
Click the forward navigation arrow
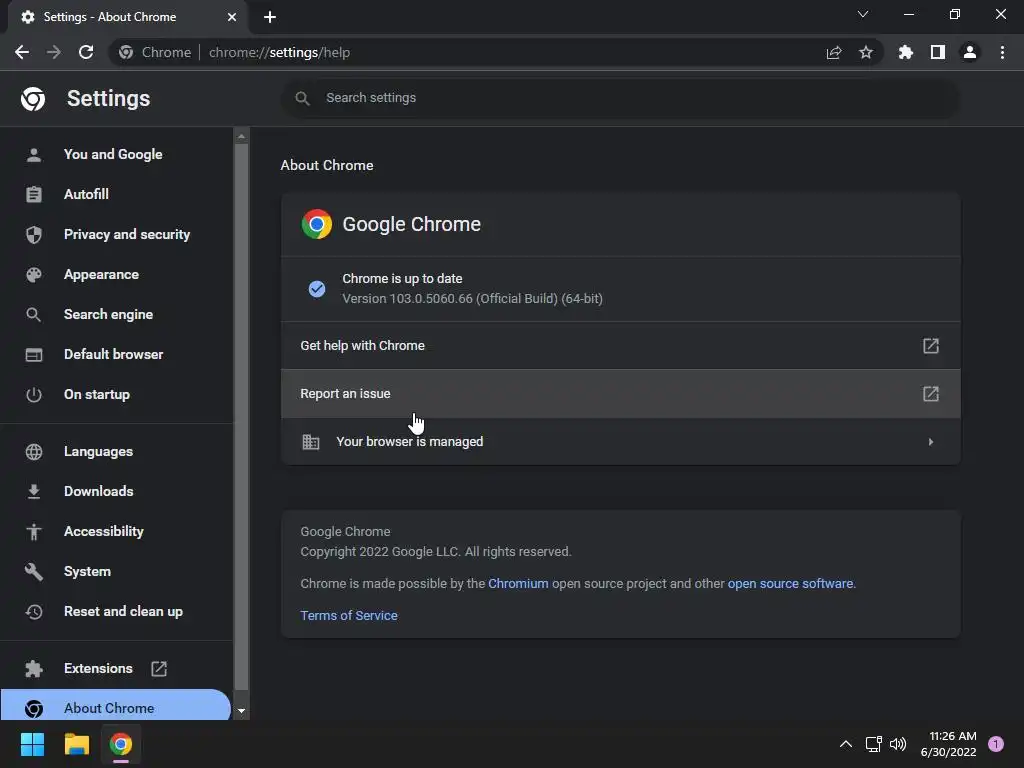point(54,52)
